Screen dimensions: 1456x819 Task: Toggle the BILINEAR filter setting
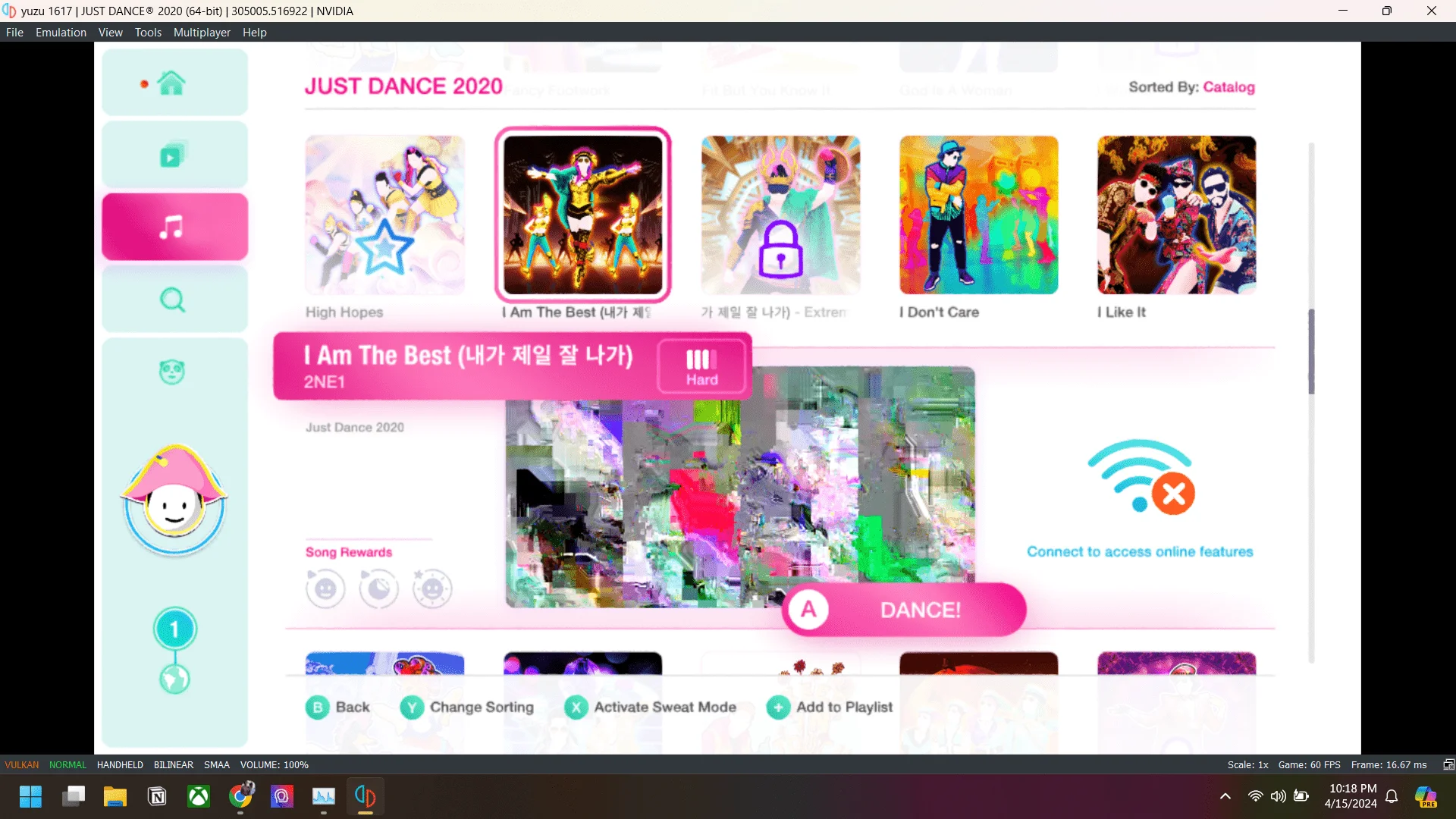[174, 764]
